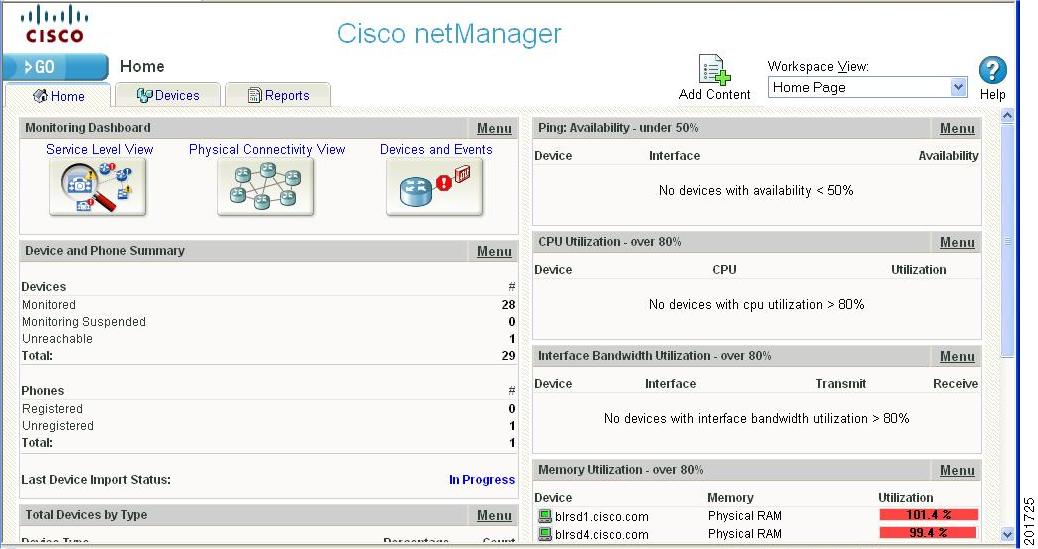Switch to the Devices tab

click(x=167, y=95)
